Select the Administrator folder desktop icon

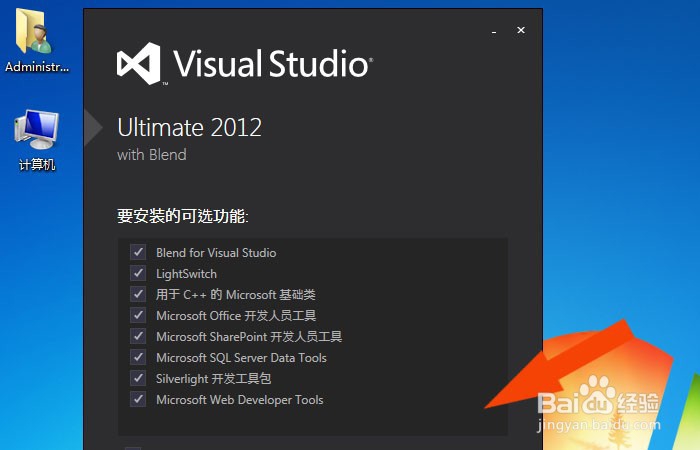[x=37, y=41]
